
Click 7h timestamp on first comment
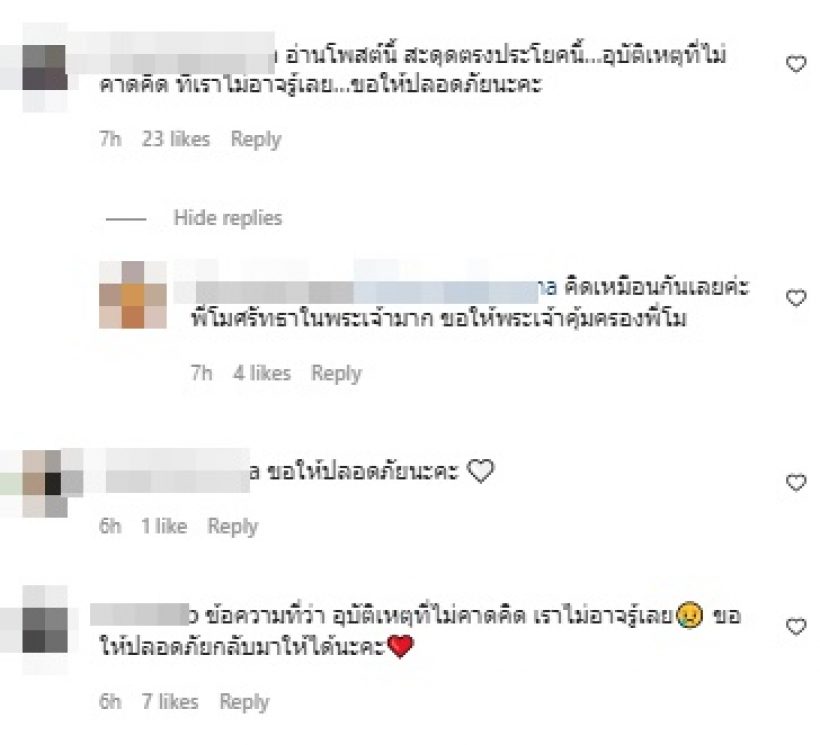click(x=110, y=139)
